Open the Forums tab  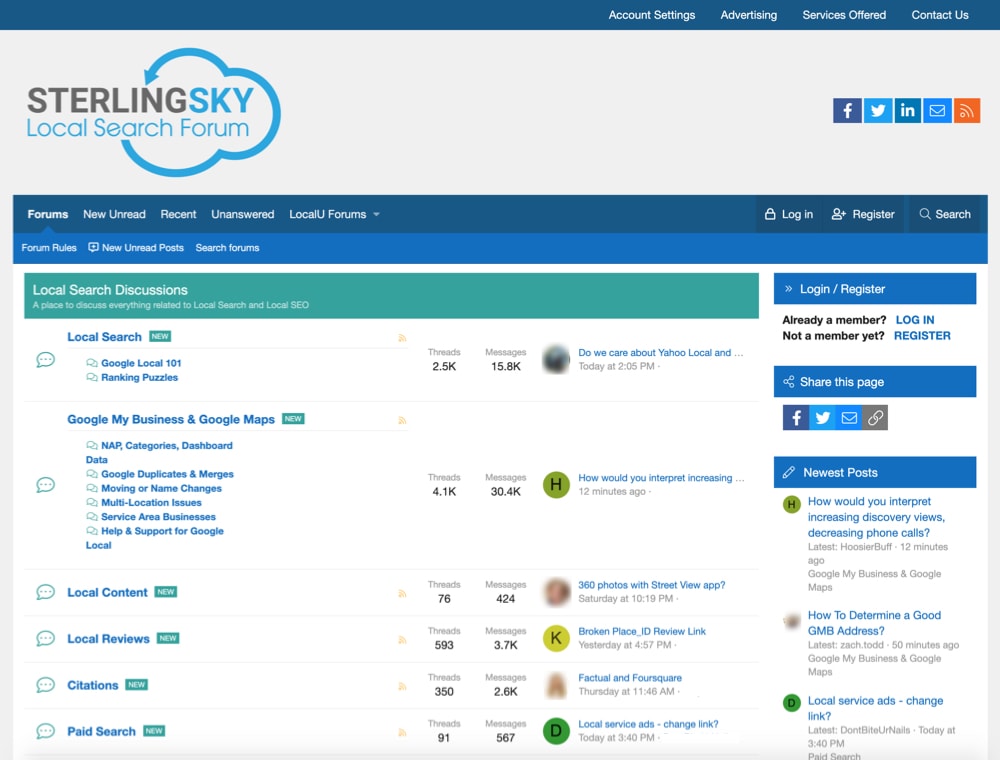click(48, 214)
